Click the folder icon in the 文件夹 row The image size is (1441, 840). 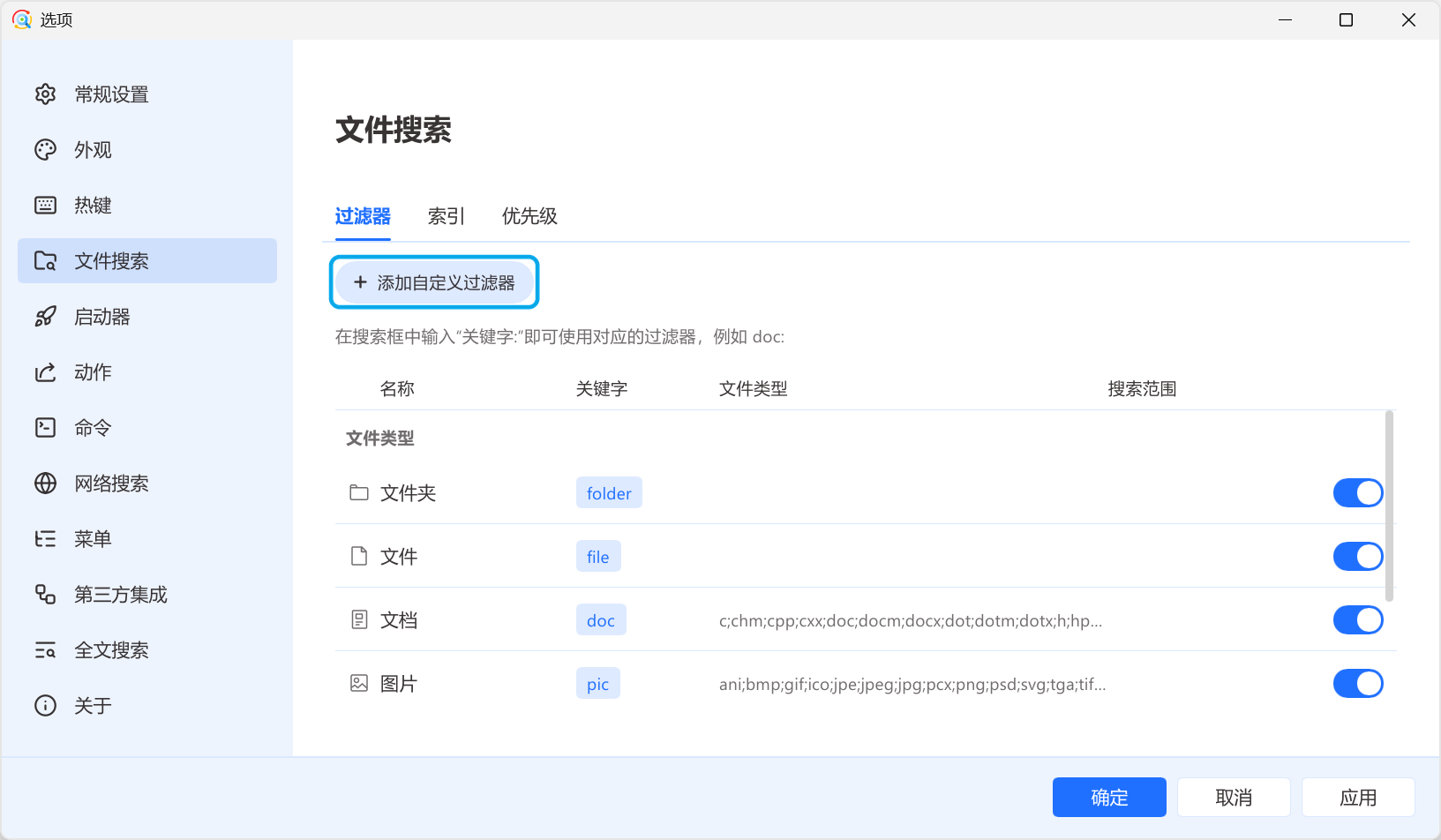359,492
